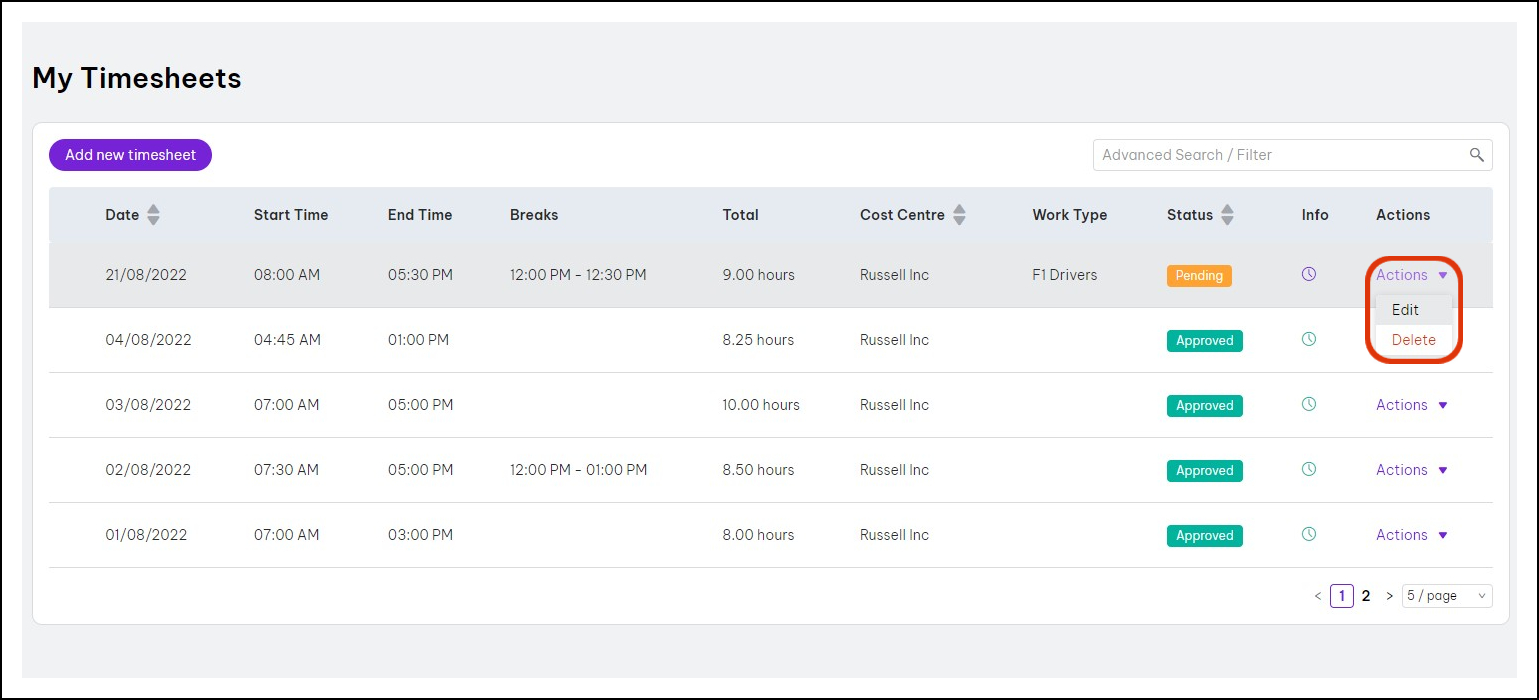Viewport: 1539px width, 700px height.
Task: Click Add new timesheet button
Action: (130, 155)
